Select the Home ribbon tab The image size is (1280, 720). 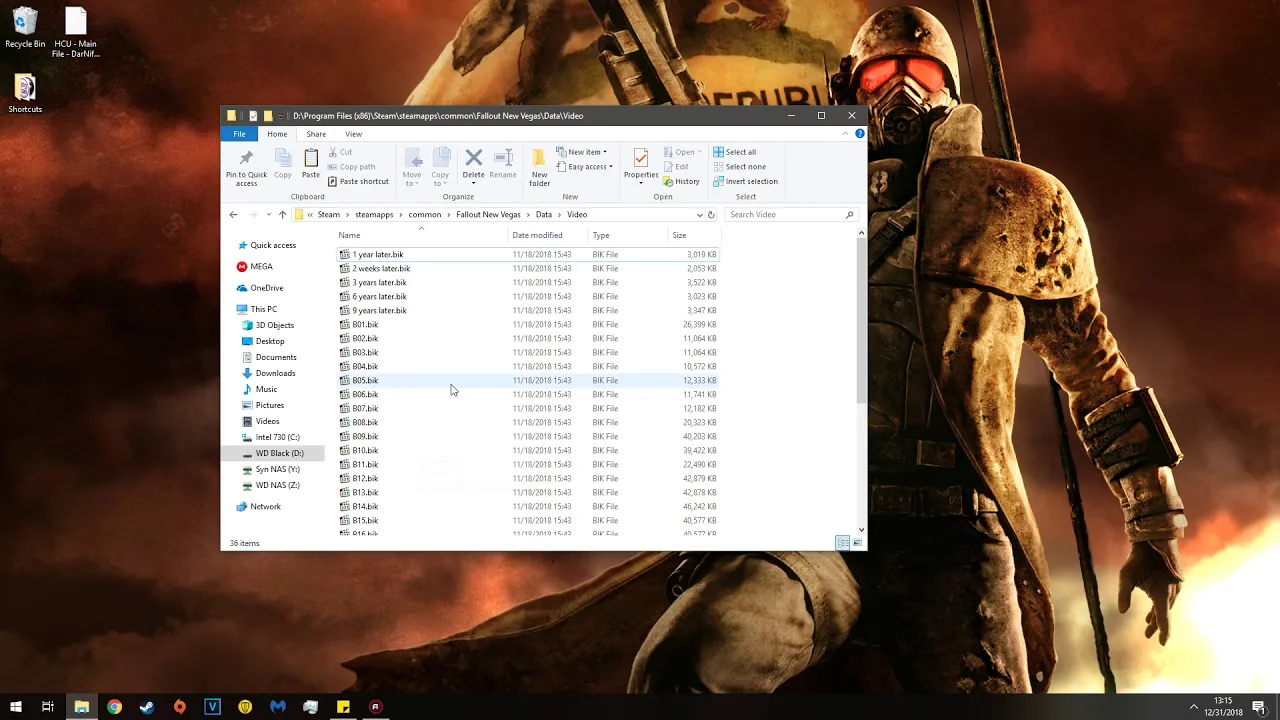coord(277,134)
